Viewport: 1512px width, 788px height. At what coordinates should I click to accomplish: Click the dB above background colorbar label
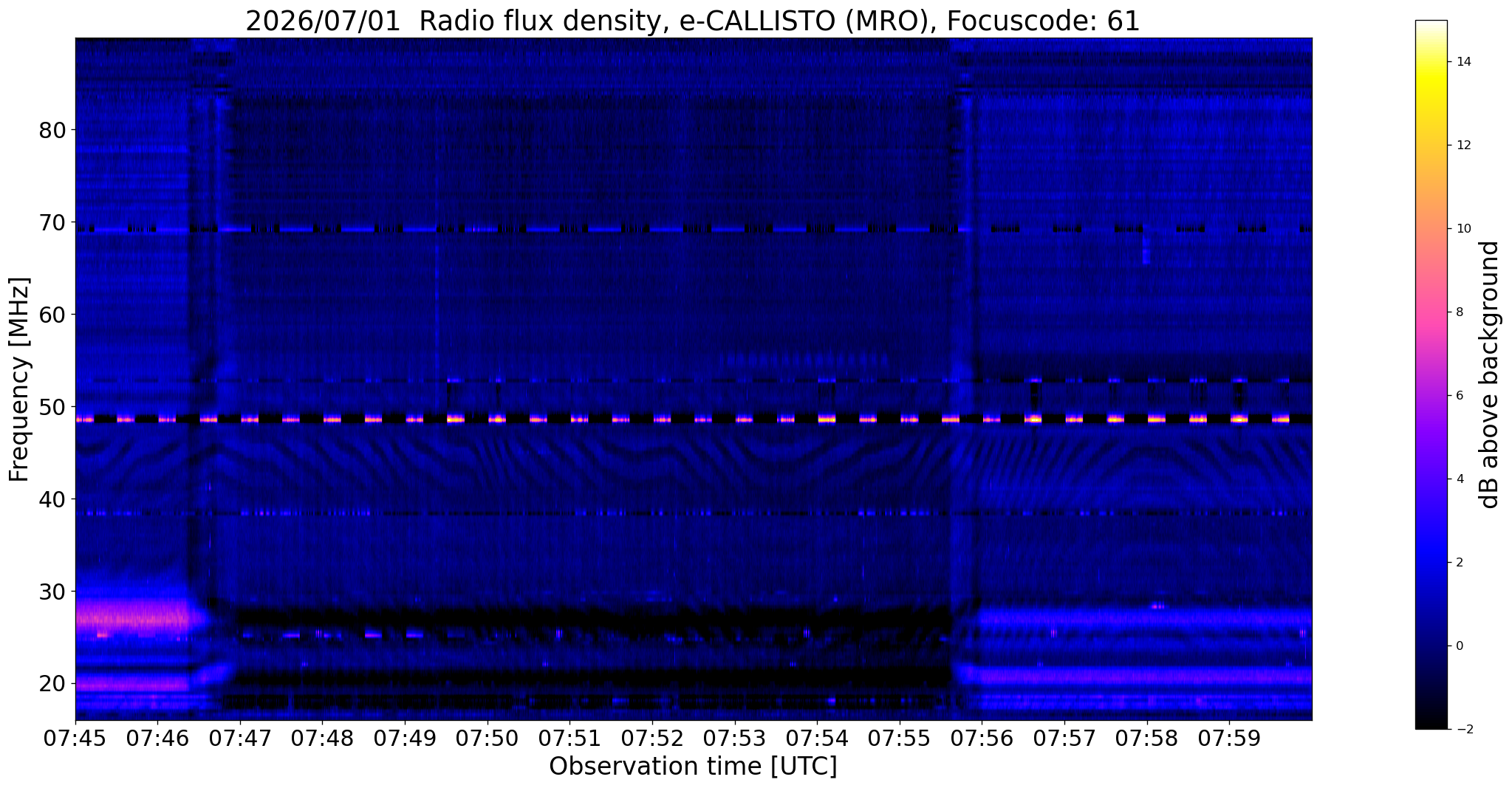(x=1490, y=374)
